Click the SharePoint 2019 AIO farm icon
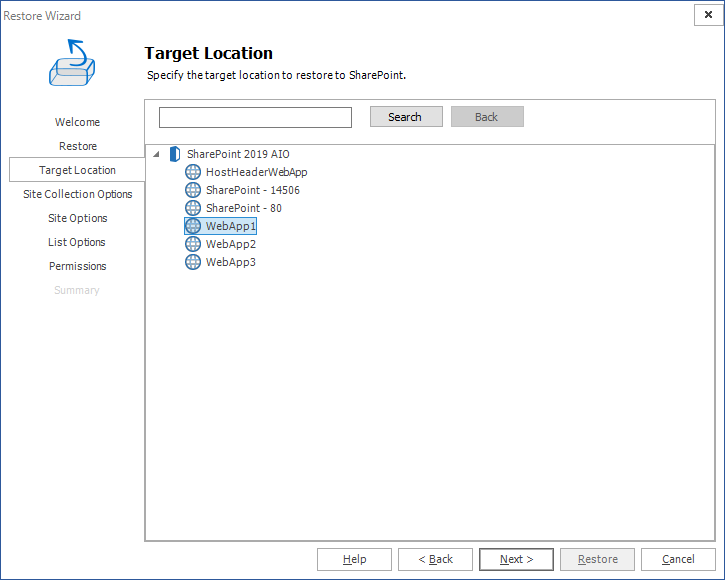This screenshot has width=725, height=580. 175,154
